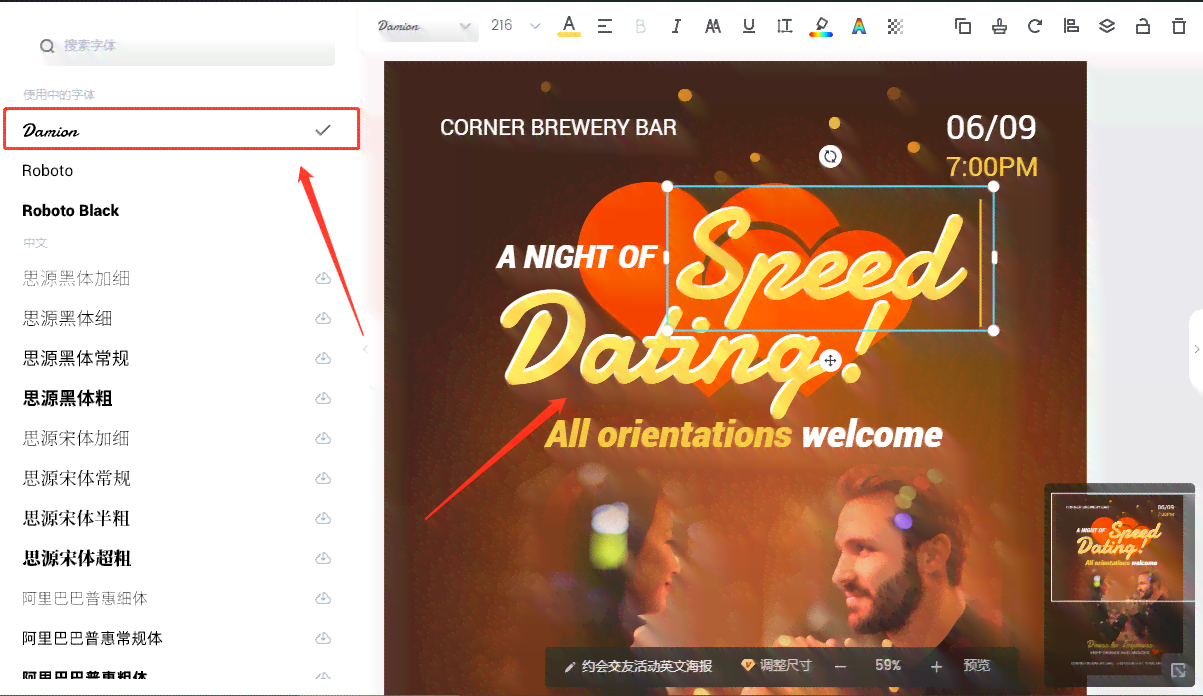
Task: Open the text highlight color tool
Action: pos(821,26)
